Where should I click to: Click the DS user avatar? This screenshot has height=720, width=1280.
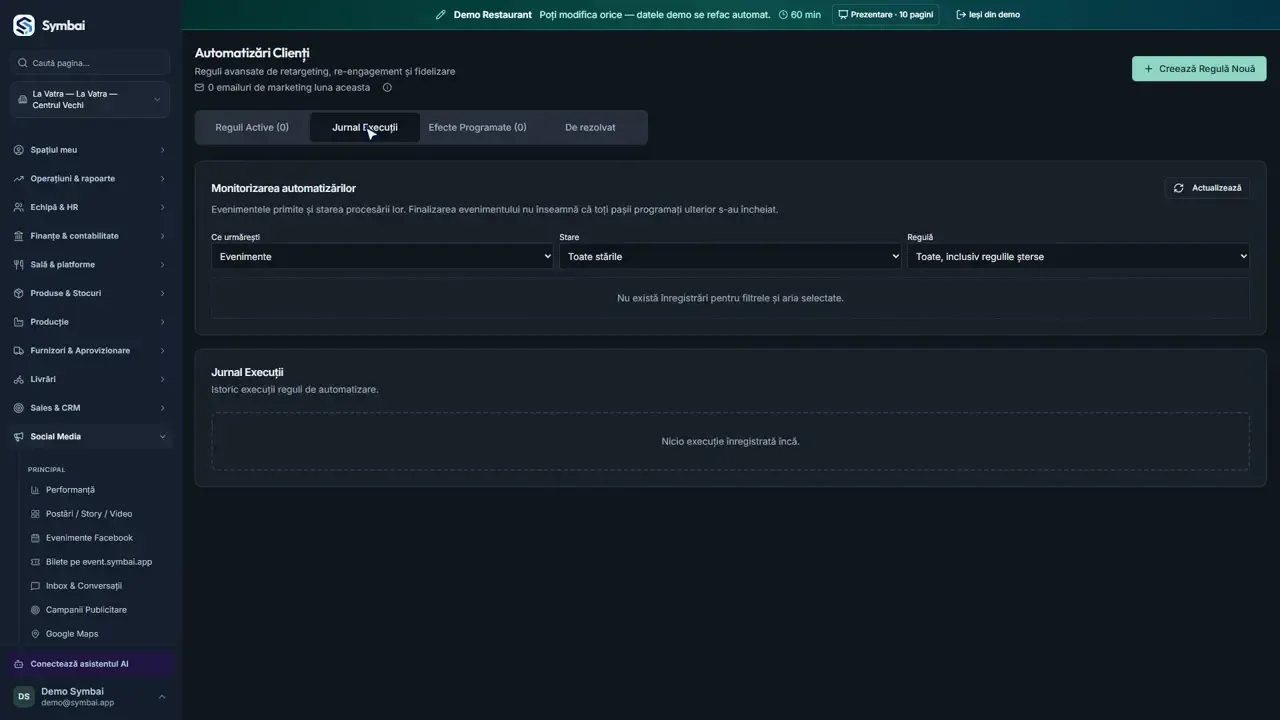[23, 697]
